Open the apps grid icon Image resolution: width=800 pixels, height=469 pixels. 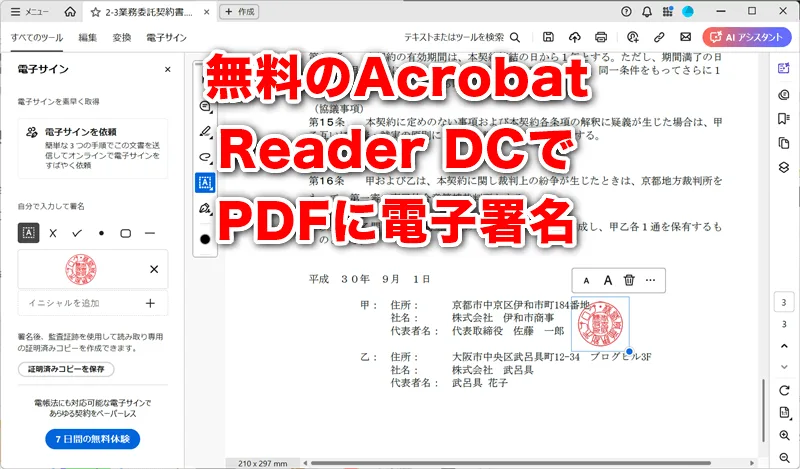667,12
